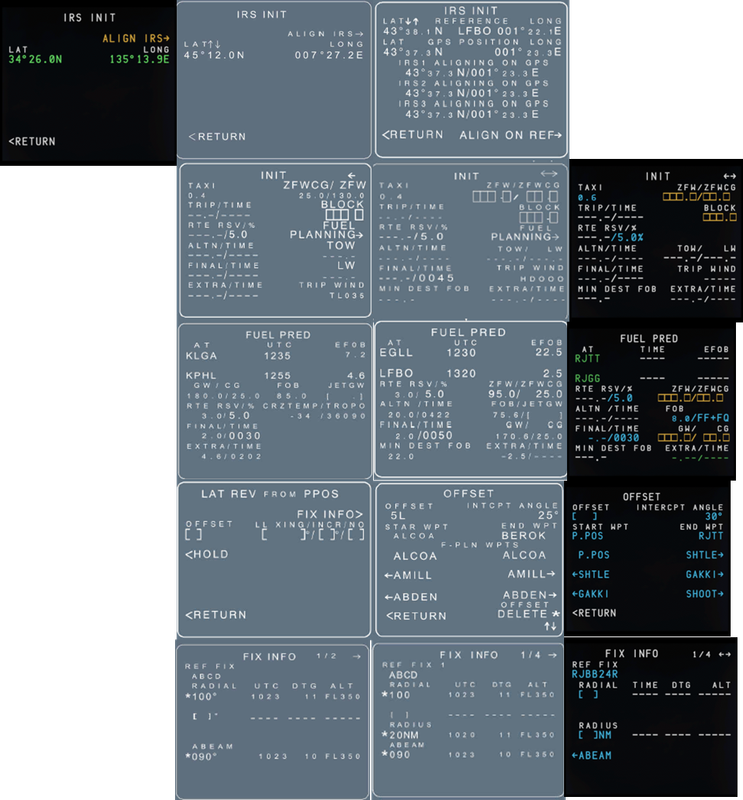Select end waypoint RJTT on black OFFSET page
Screen dimensions: 743x800
point(711,536)
